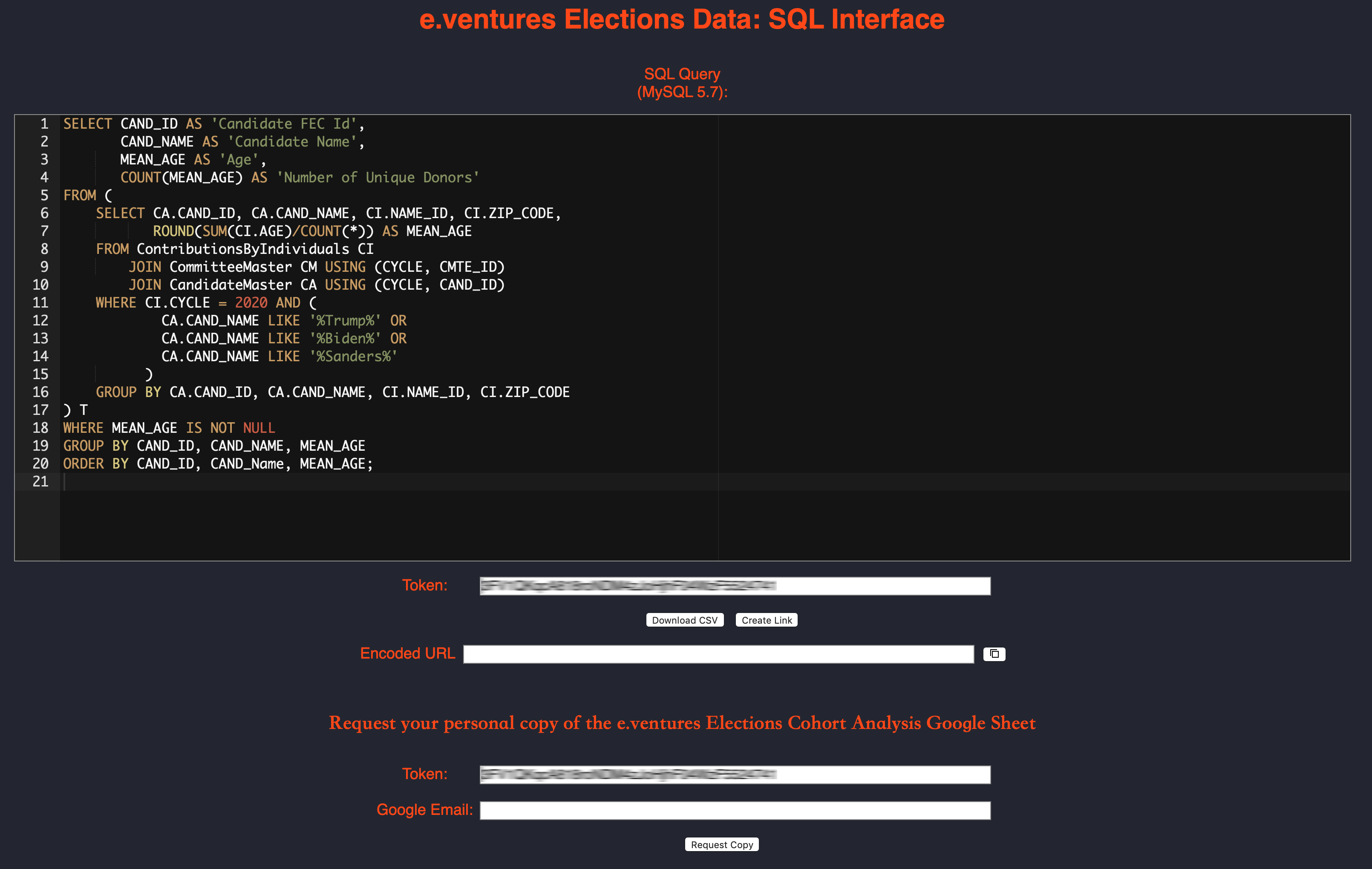Viewport: 1372px width, 869px height.
Task: Click ROUND keyword on line 7
Action: [x=173, y=231]
